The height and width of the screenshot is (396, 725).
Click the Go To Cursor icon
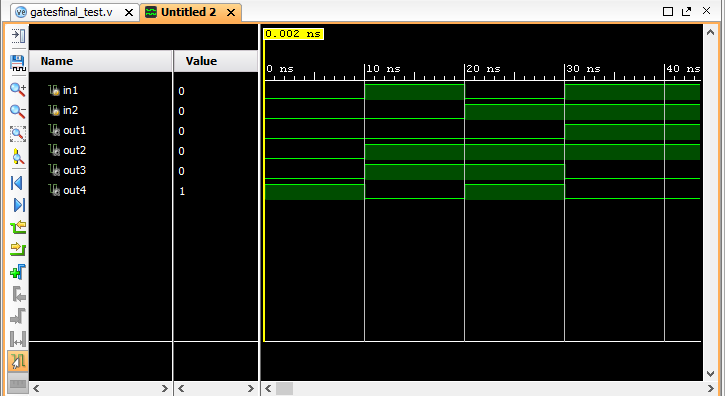point(18,157)
